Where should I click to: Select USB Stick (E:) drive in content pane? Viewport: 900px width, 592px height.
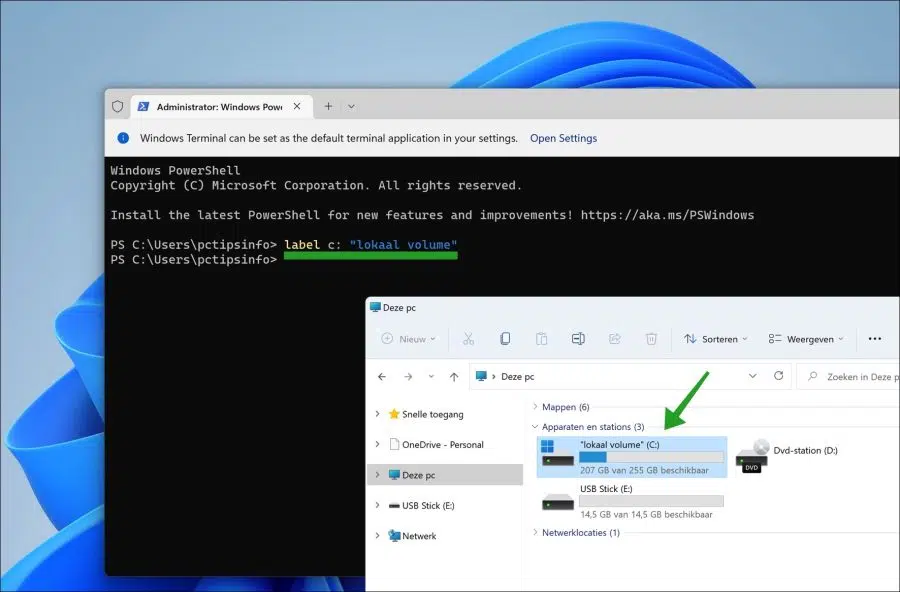click(632, 501)
